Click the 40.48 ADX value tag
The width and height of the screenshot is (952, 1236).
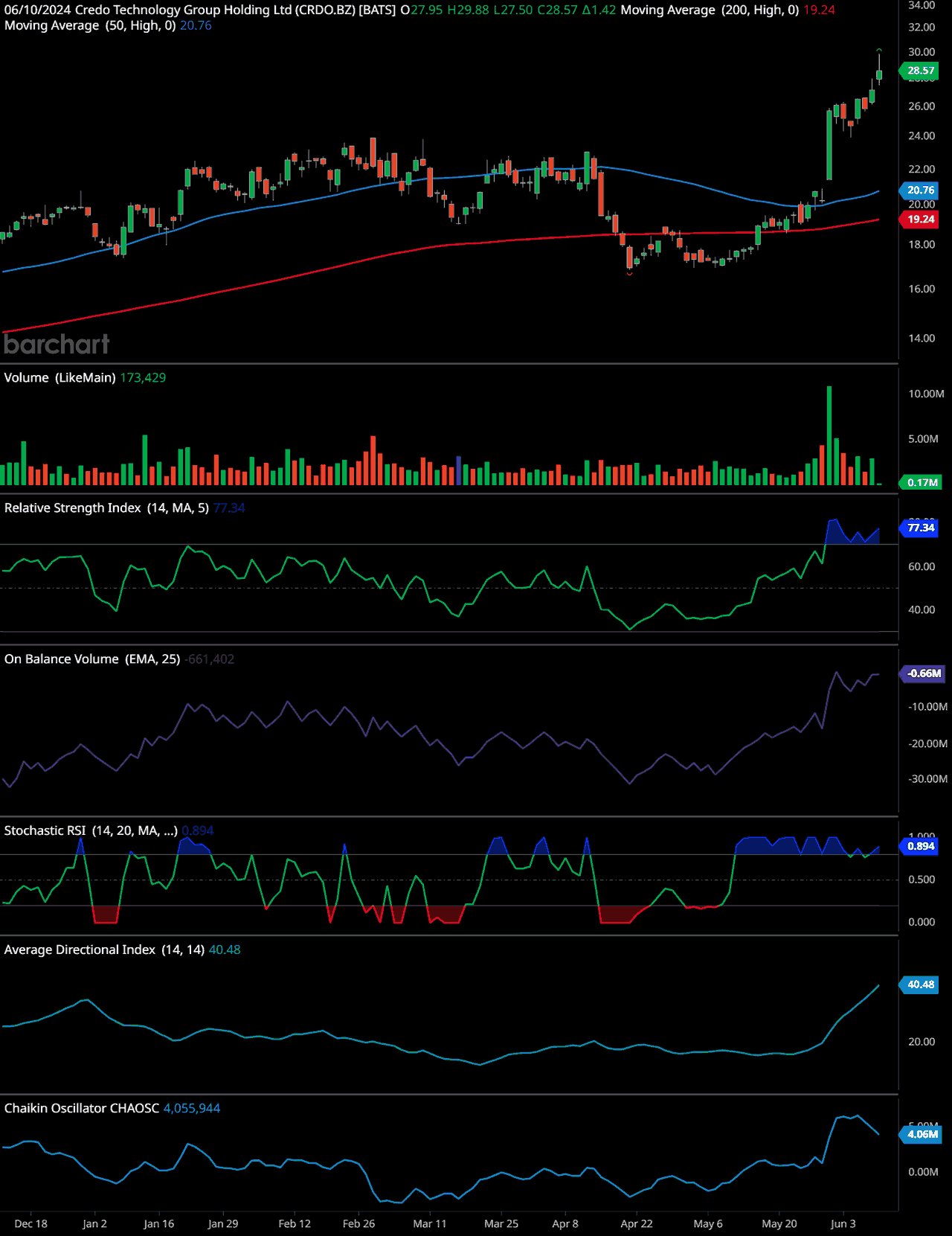(x=920, y=984)
